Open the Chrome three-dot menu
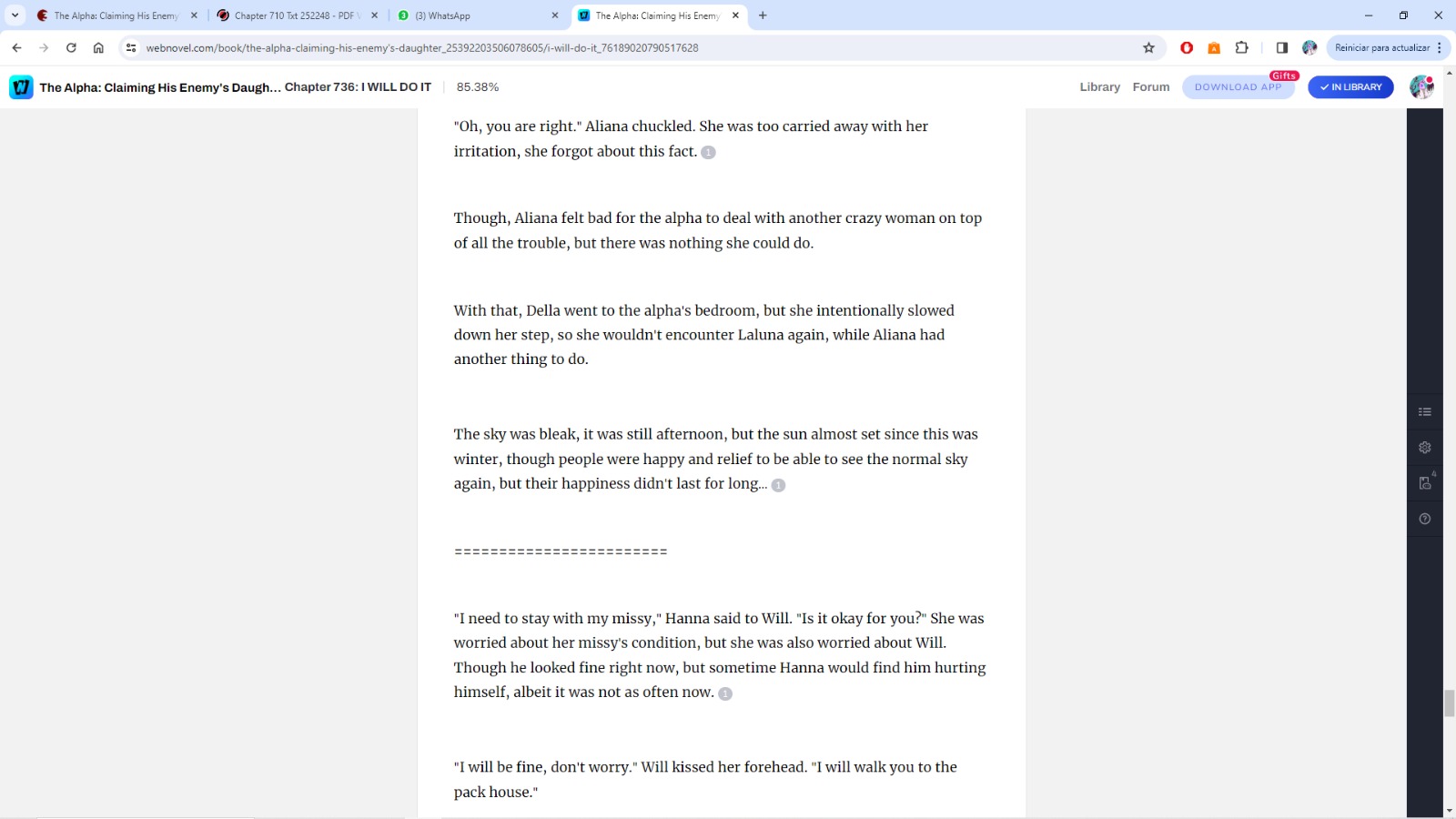The image size is (1456, 819). pyautogui.click(x=1440, y=48)
